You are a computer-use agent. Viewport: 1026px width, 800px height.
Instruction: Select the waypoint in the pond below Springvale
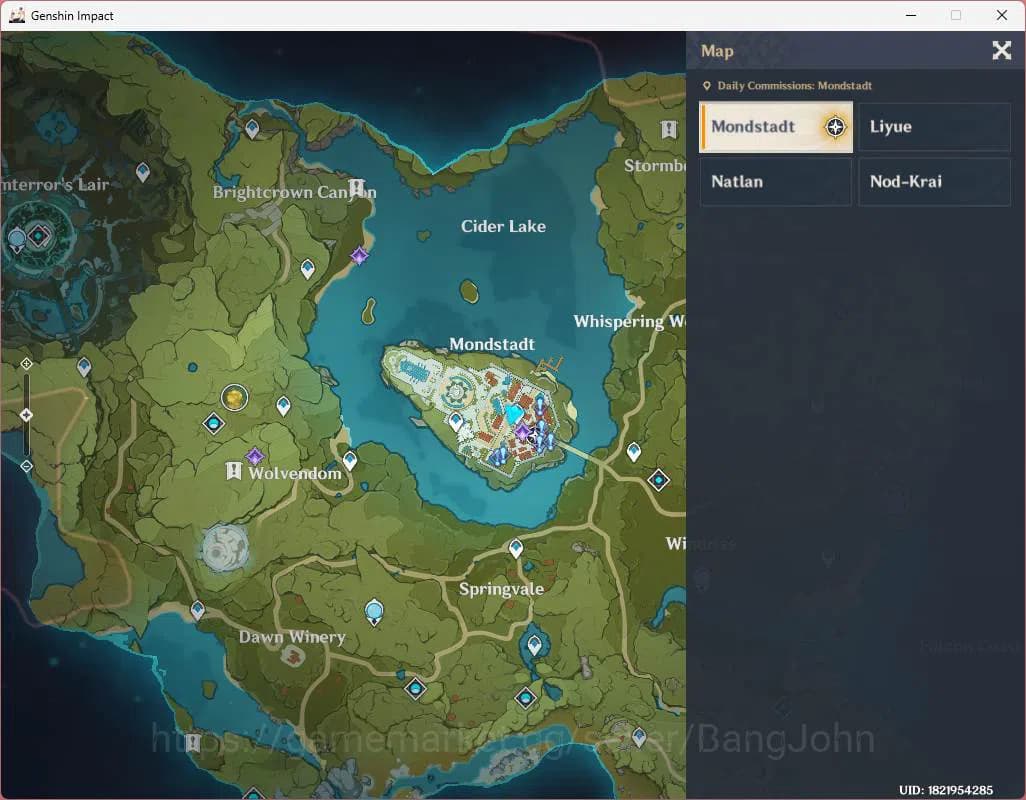coord(534,645)
